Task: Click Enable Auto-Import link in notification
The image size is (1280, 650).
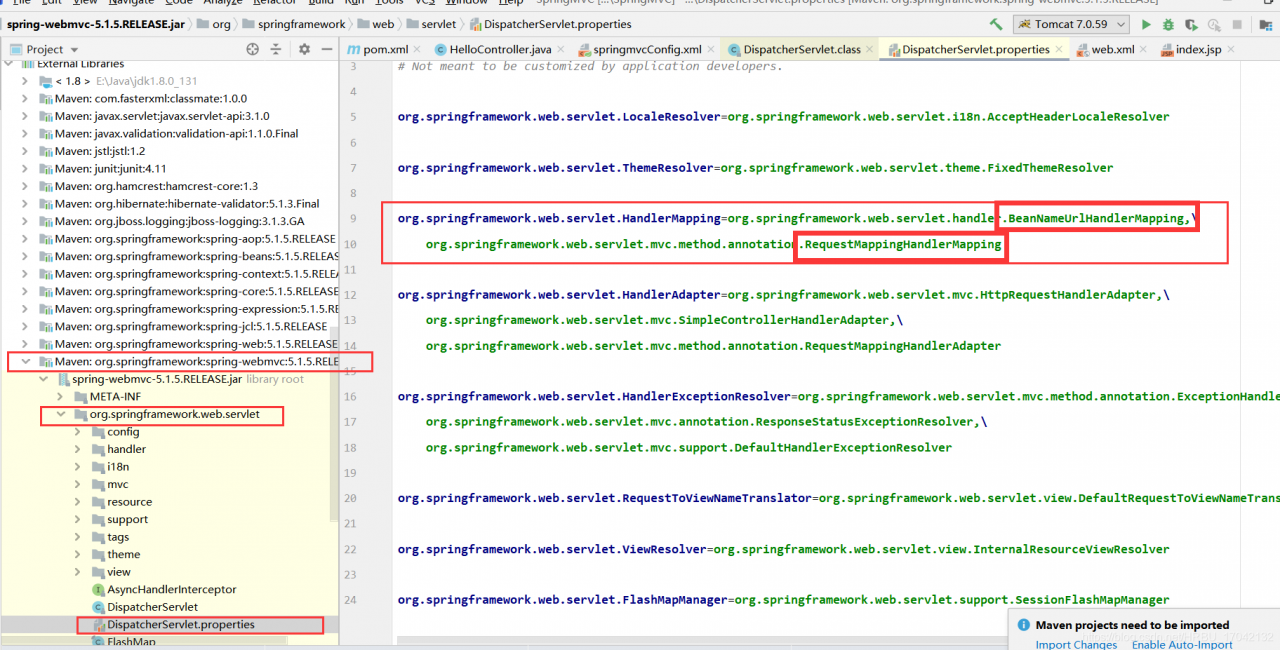Action: click(1182, 645)
